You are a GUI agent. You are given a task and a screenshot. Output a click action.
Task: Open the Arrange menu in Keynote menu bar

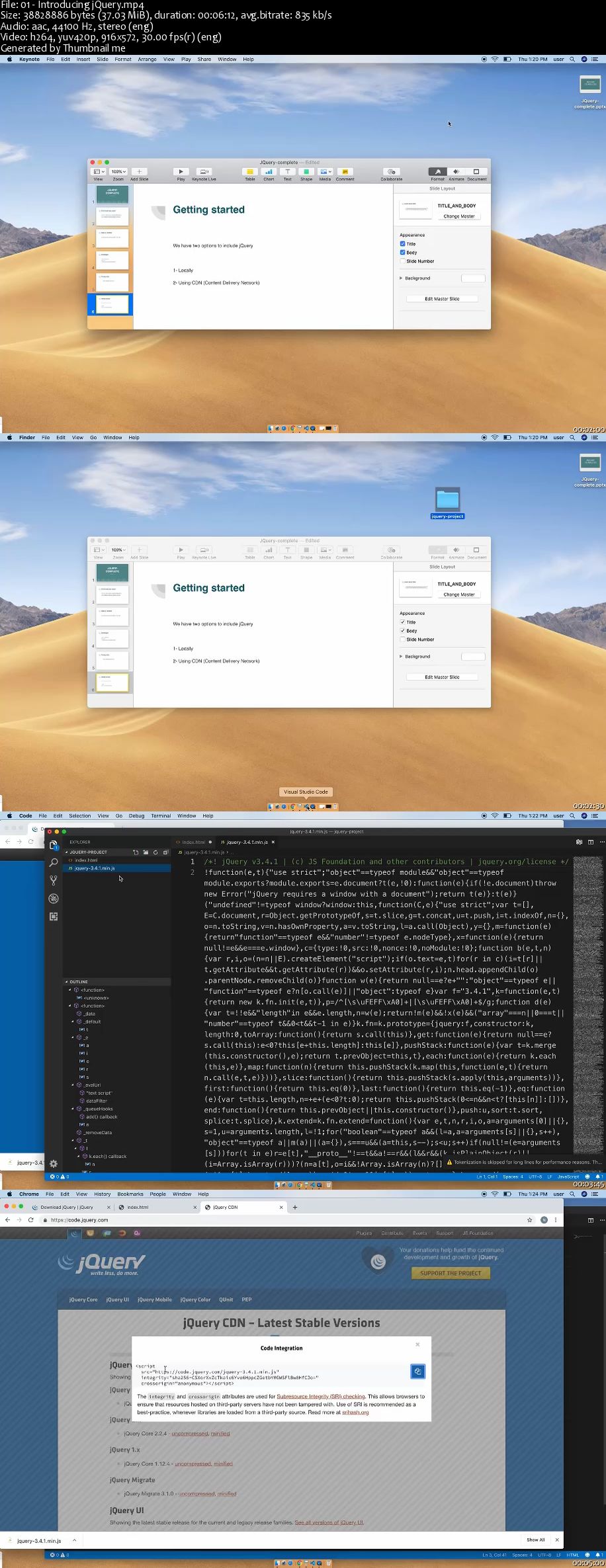(x=147, y=60)
